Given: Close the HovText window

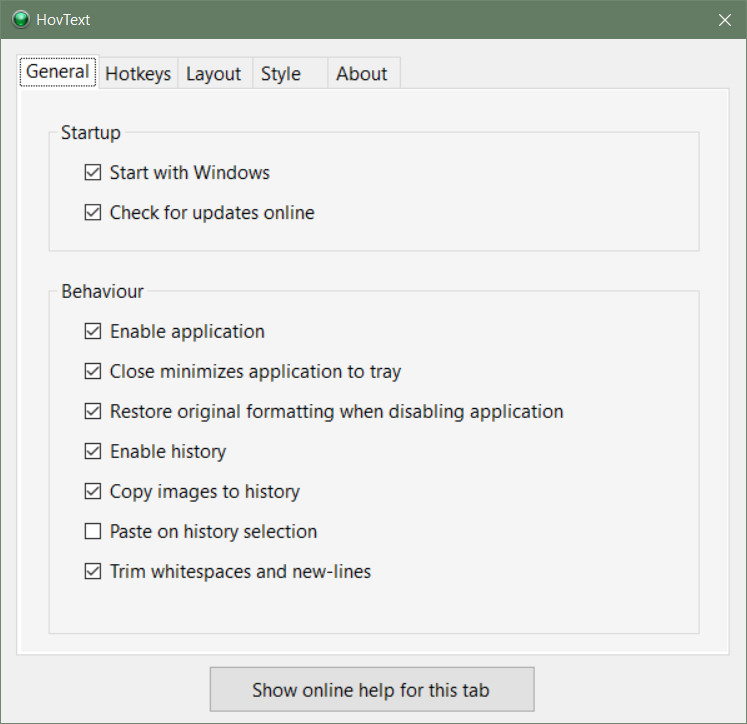Looking at the screenshot, I should (725, 20).
